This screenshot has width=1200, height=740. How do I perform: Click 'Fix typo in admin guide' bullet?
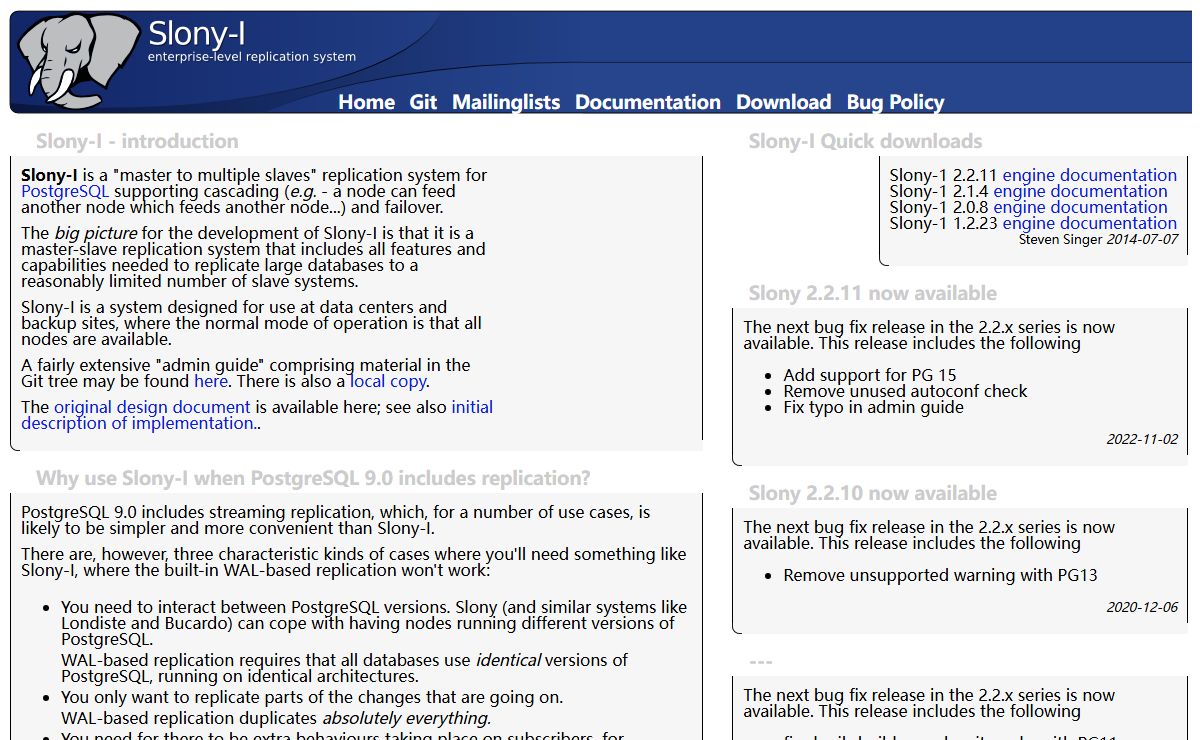[873, 407]
